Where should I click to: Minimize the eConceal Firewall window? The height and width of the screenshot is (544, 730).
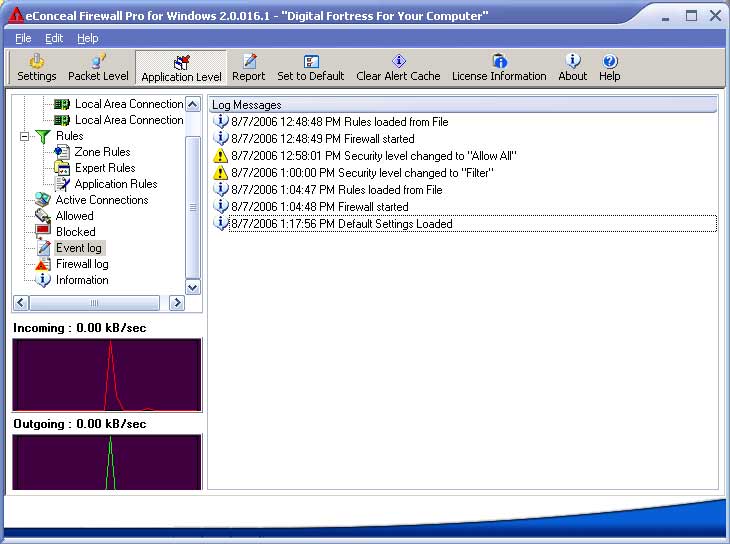(x=666, y=17)
